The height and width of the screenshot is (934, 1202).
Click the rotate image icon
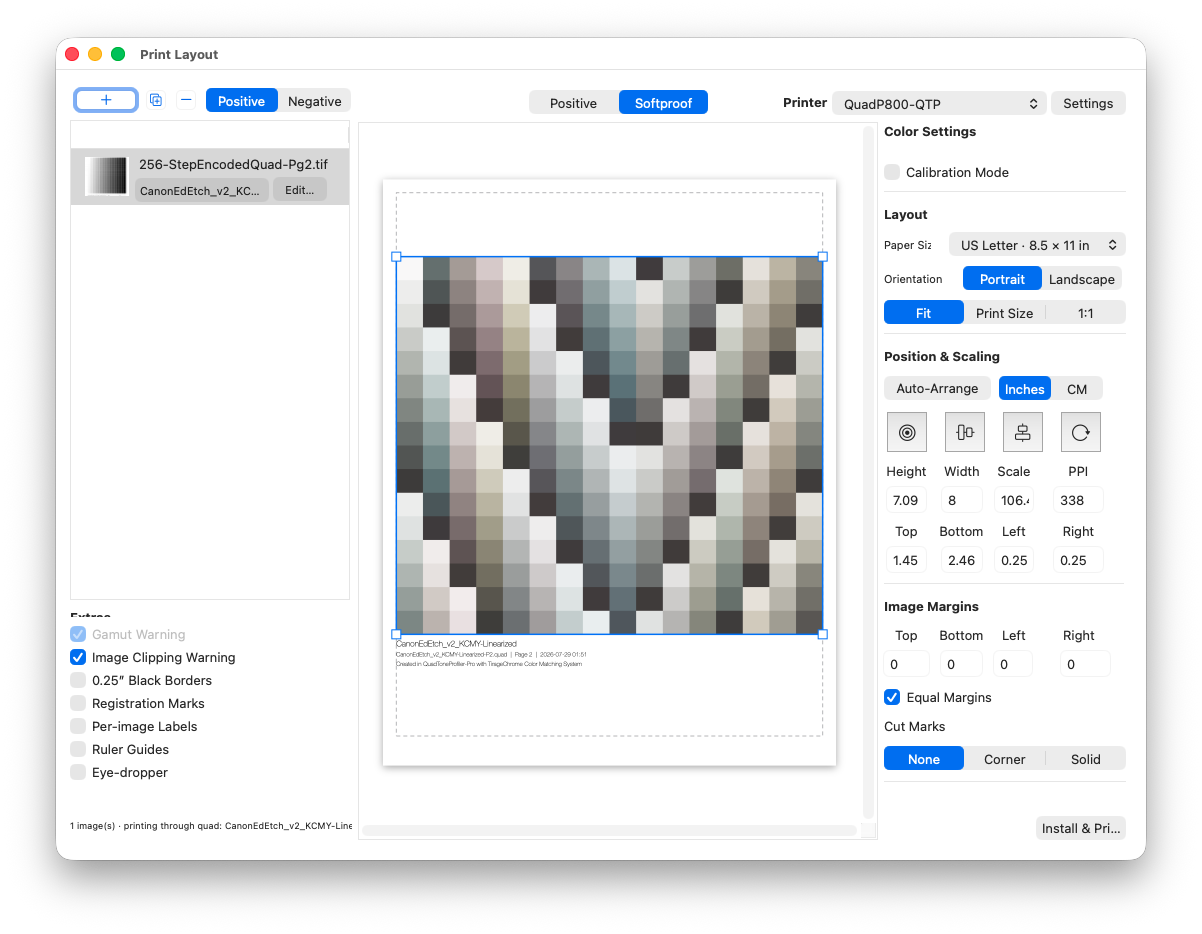coord(1081,432)
